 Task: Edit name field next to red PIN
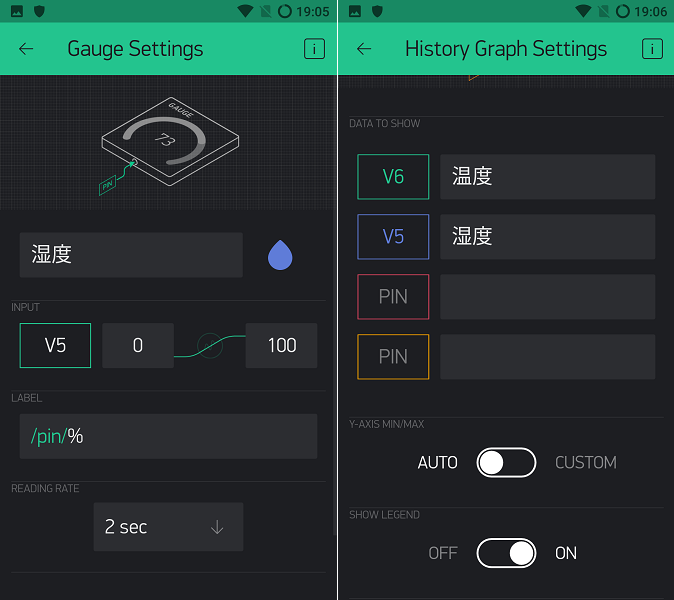(x=548, y=297)
